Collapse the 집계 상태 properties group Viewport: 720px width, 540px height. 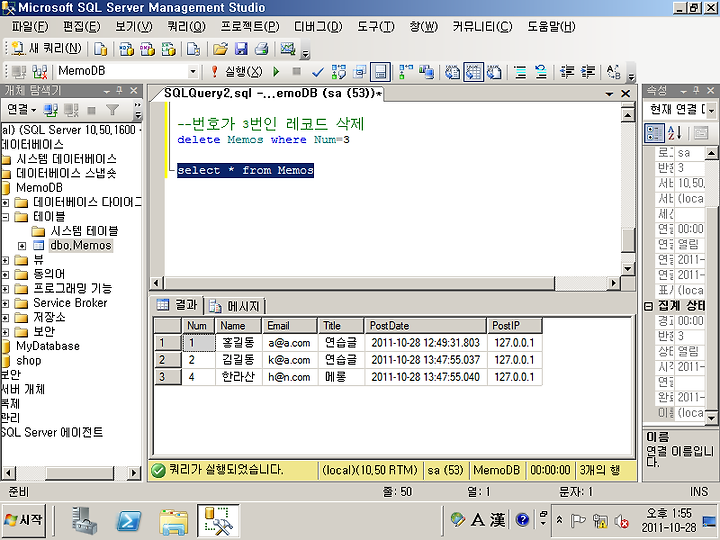pyautogui.click(x=648, y=306)
